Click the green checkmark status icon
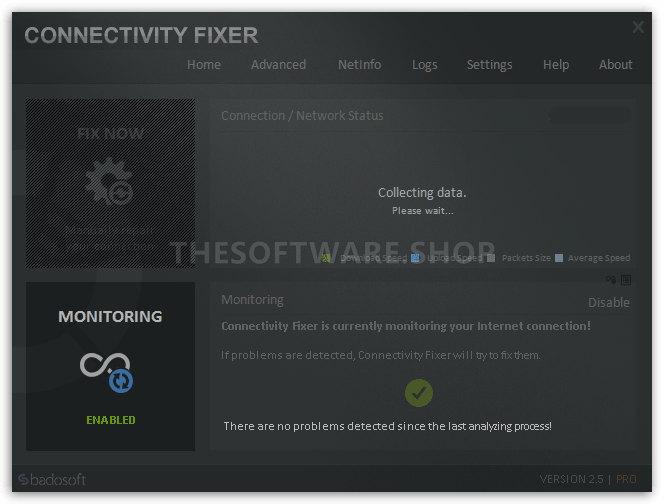The image size is (664, 504). tap(419, 393)
